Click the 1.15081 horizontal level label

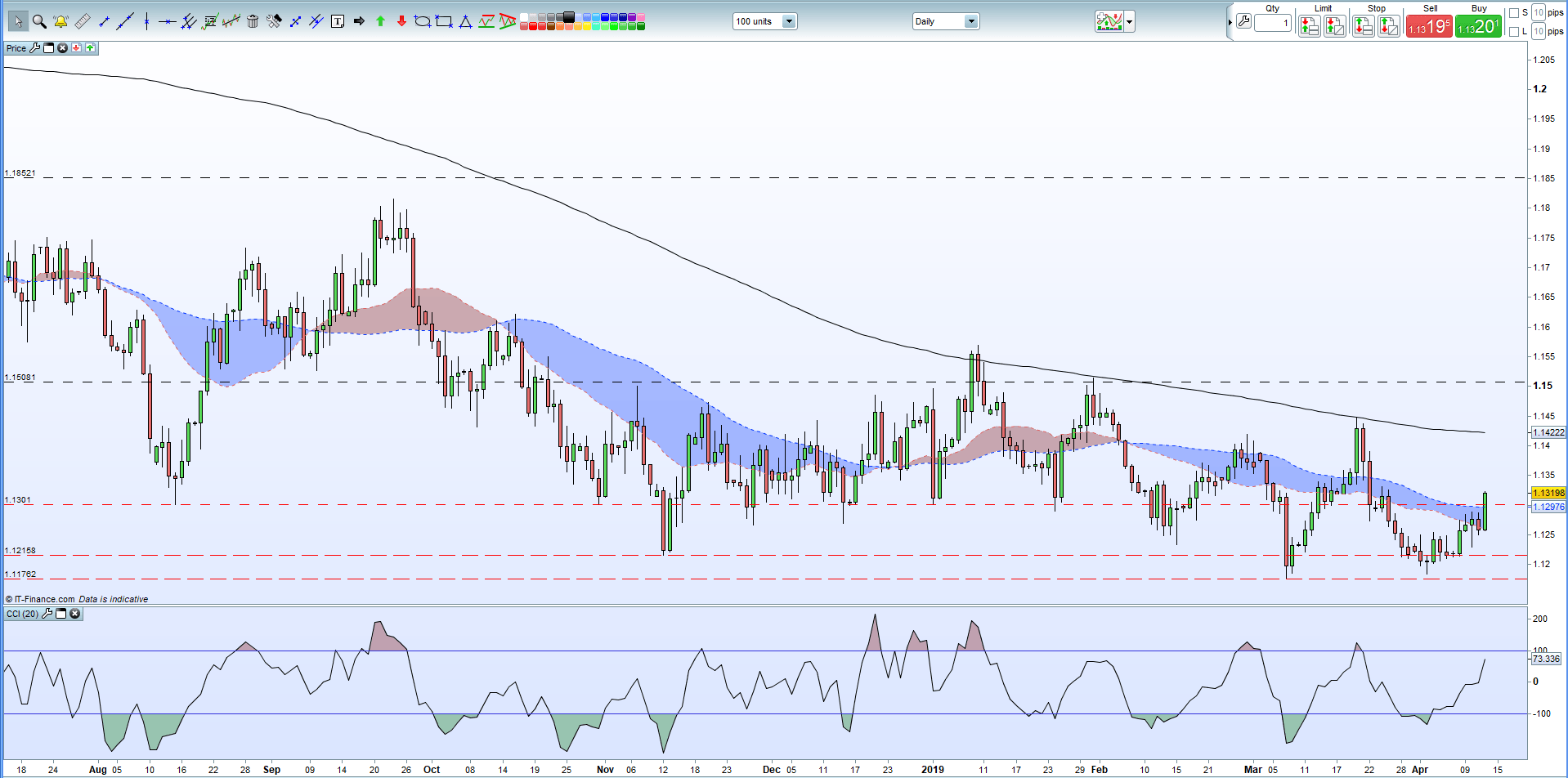pos(20,378)
